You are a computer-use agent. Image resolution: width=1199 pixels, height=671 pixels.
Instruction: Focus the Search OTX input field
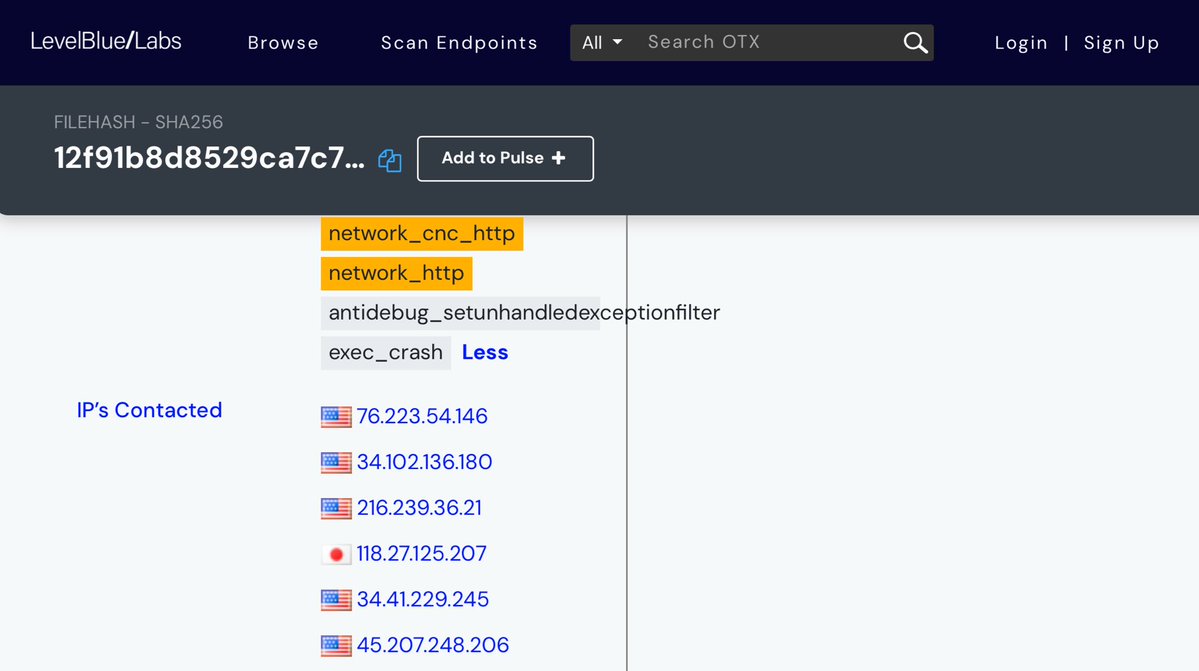tap(765, 42)
